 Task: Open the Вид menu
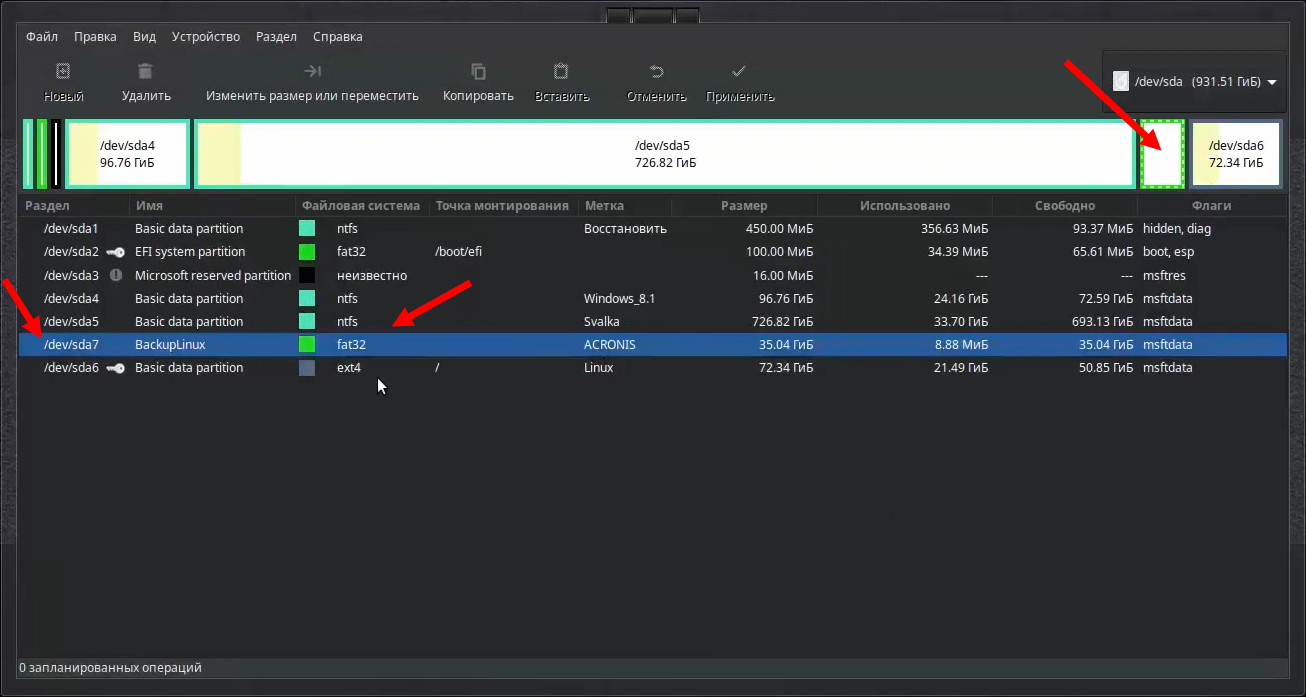144,36
